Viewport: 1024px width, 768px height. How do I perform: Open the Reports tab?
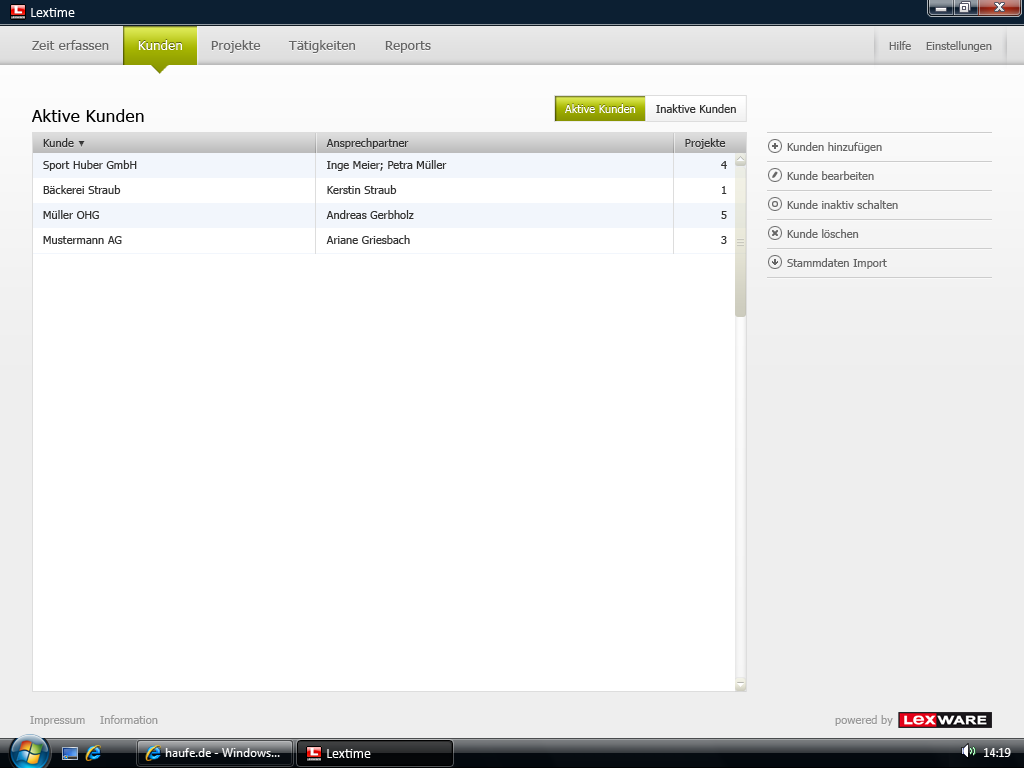pyautogui.click(x=408, y=46)
